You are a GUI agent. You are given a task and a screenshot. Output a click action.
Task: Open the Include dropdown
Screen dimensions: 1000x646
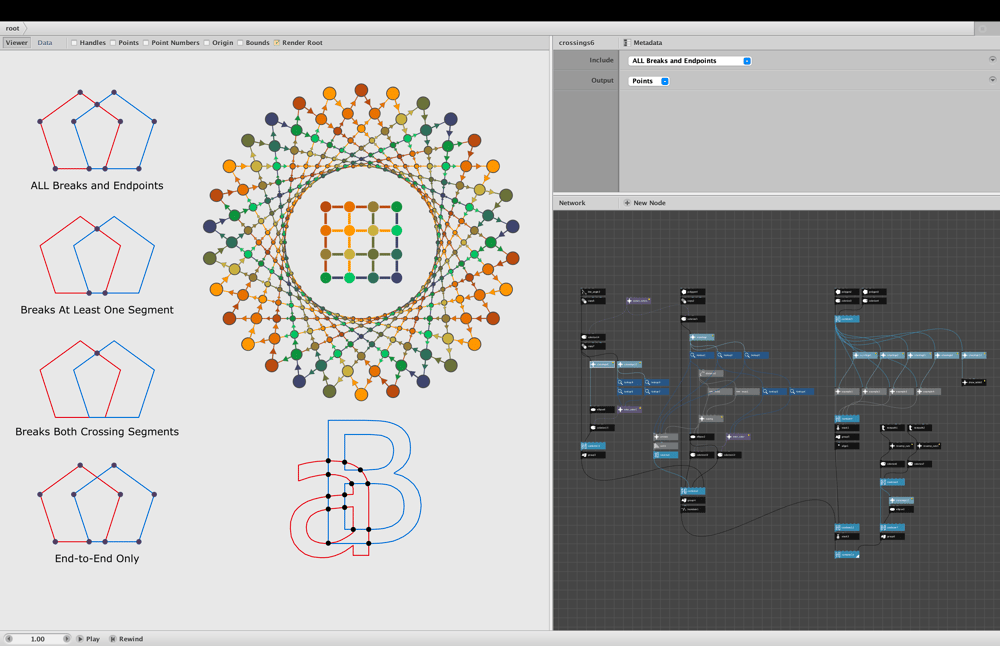point(690,61)
